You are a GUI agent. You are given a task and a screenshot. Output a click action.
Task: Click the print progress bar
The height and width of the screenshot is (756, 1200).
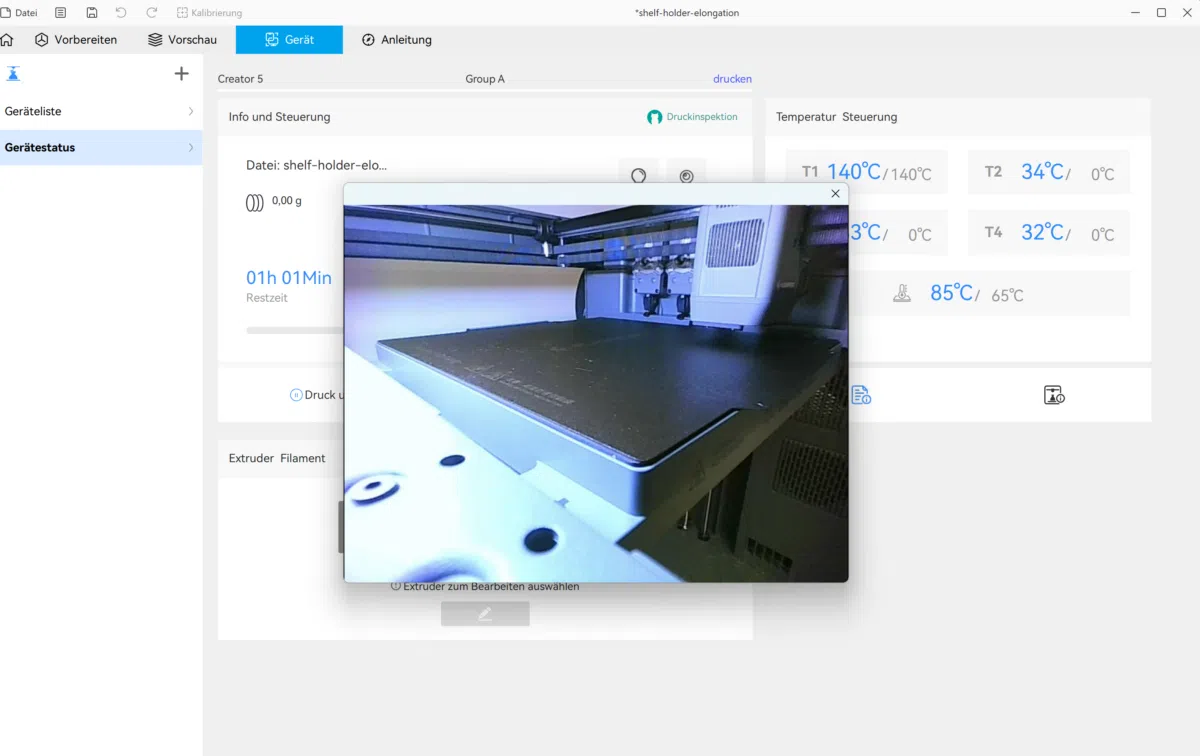pyautogui.click(x=295, y=330)
